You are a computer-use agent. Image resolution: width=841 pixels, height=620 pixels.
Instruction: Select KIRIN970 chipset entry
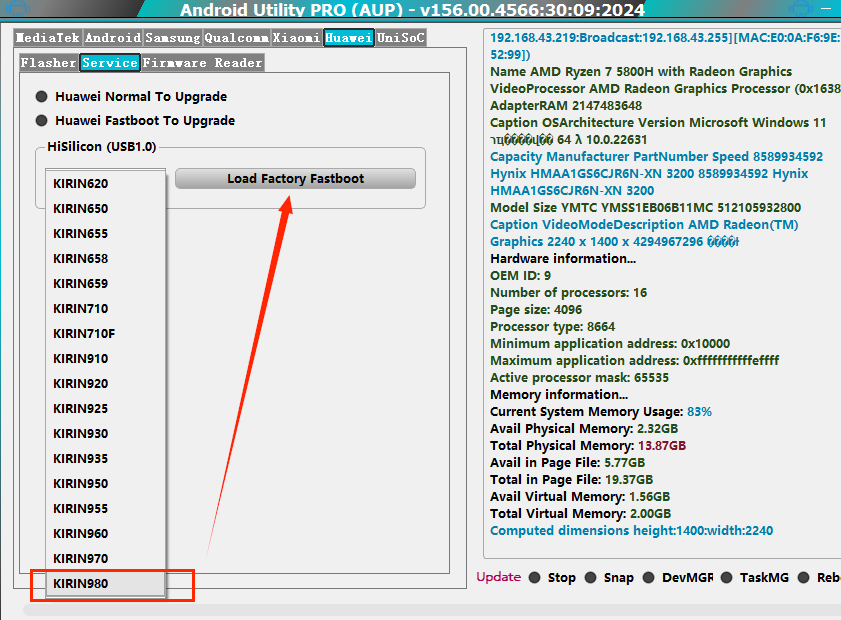coord(106,559)
